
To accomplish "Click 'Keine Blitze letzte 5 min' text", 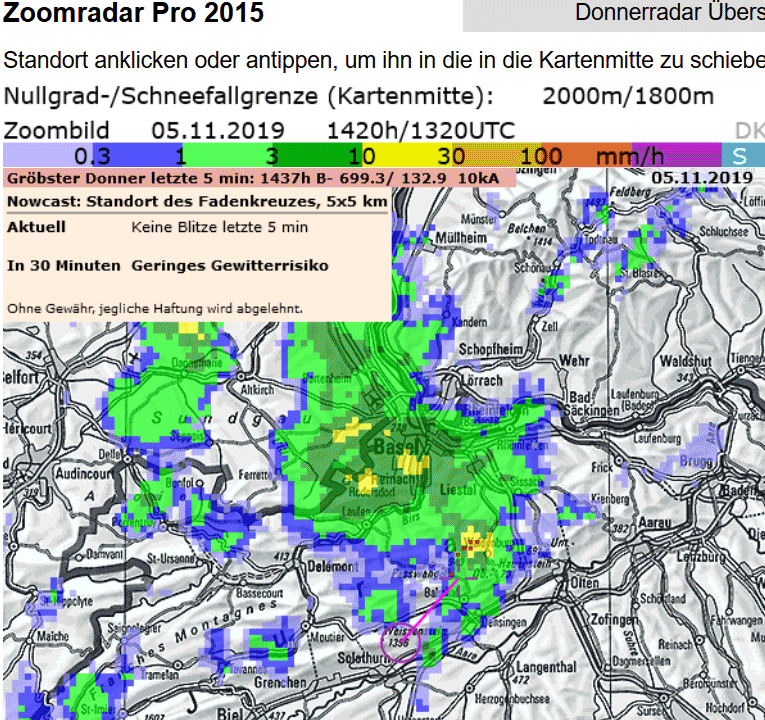I will (220, 227).
